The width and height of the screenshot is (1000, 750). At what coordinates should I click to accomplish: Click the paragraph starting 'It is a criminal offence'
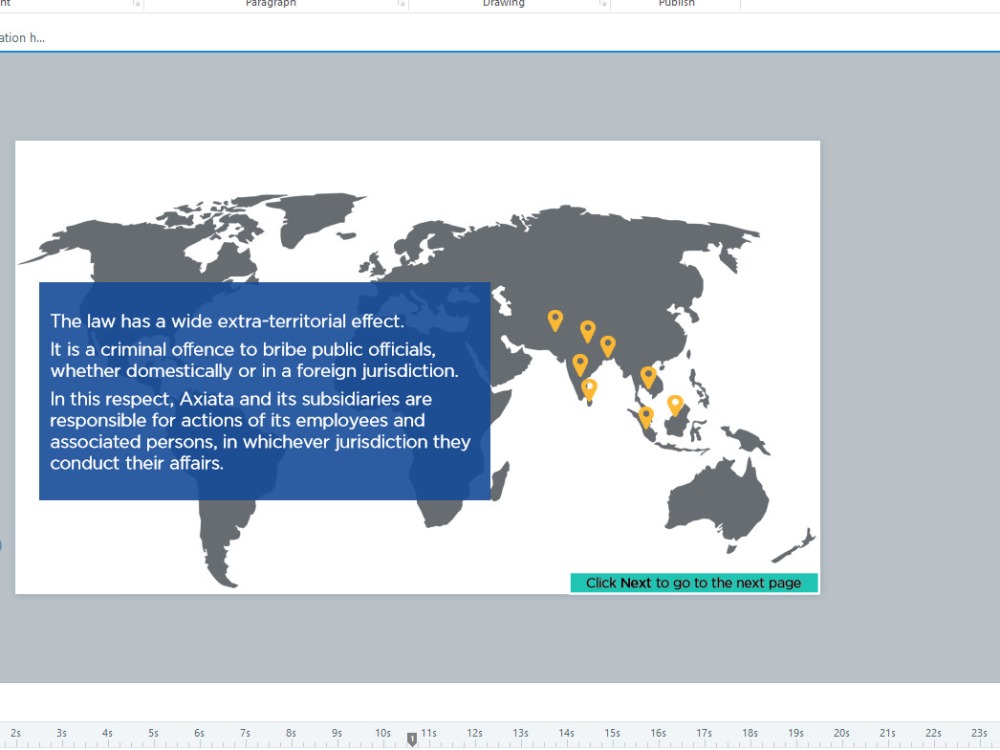click(x=254, y=360)
